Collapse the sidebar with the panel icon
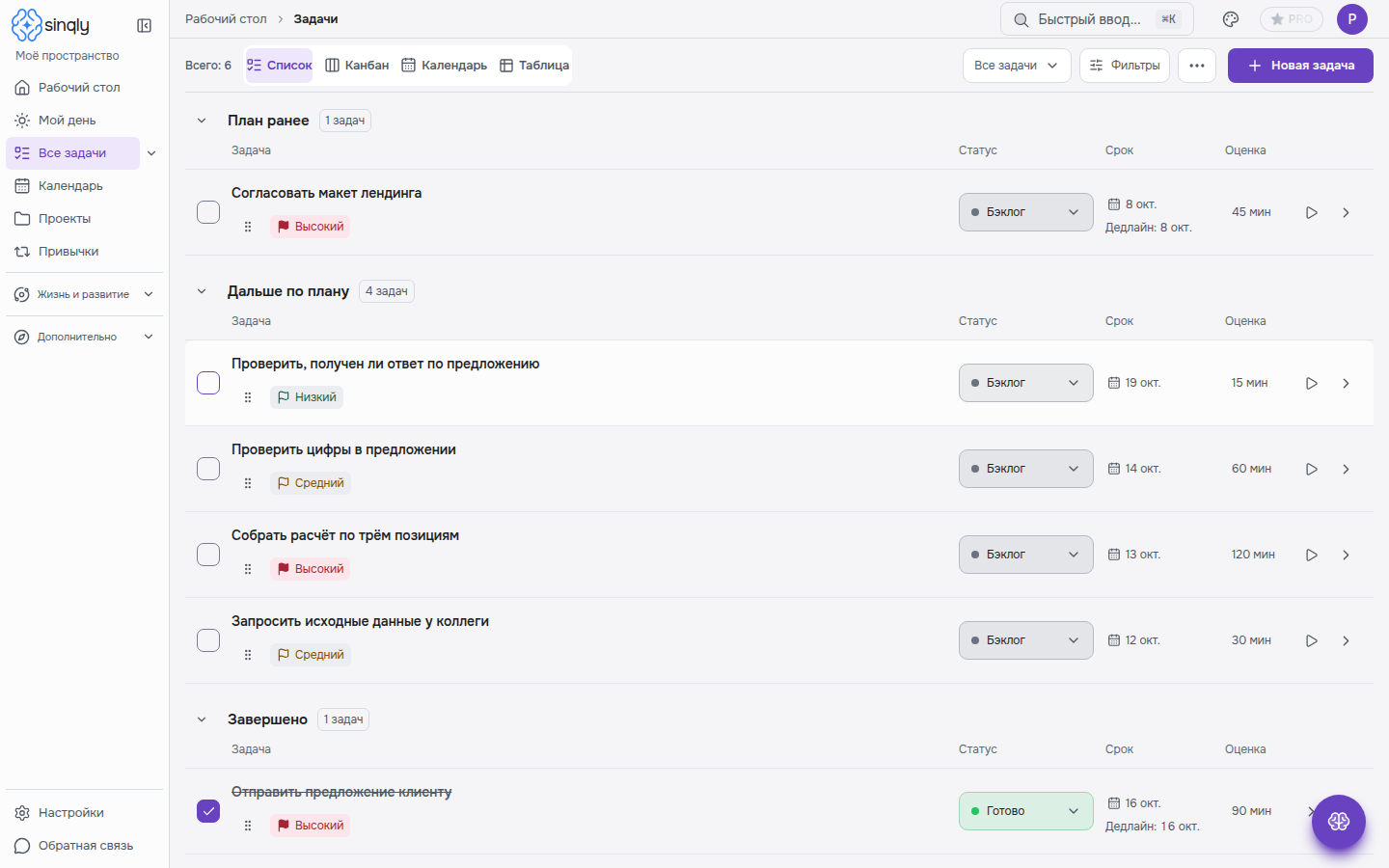 (145, 26)
